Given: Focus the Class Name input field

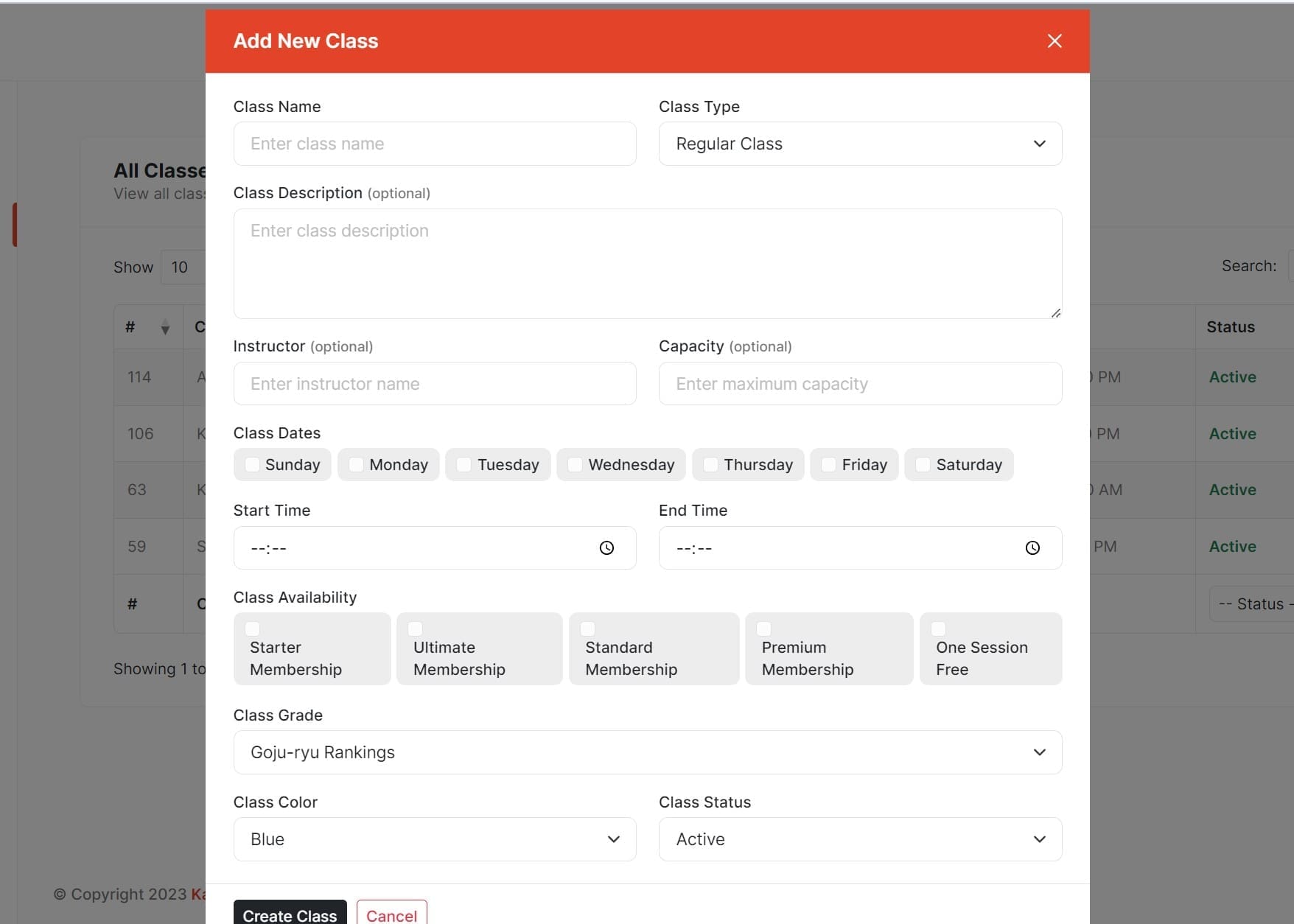Looking at the screenshot, I should click(x=435, y=144).
